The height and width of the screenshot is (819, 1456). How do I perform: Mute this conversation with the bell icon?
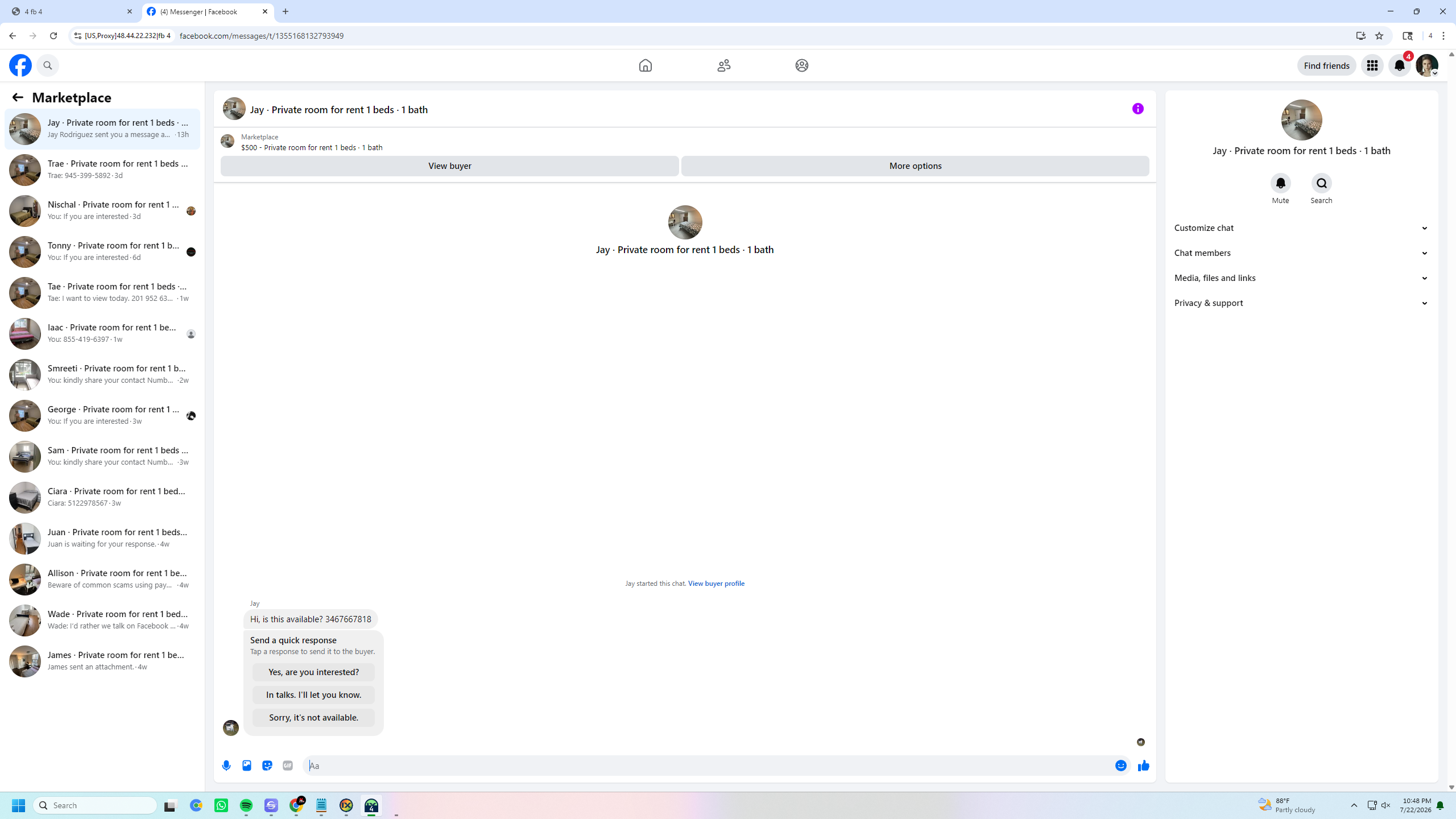1280,183
